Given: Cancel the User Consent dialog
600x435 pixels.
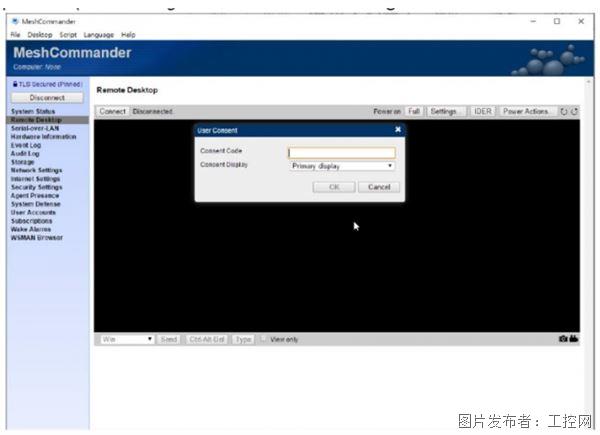Looking at the screenshot, I should (379, 187).
